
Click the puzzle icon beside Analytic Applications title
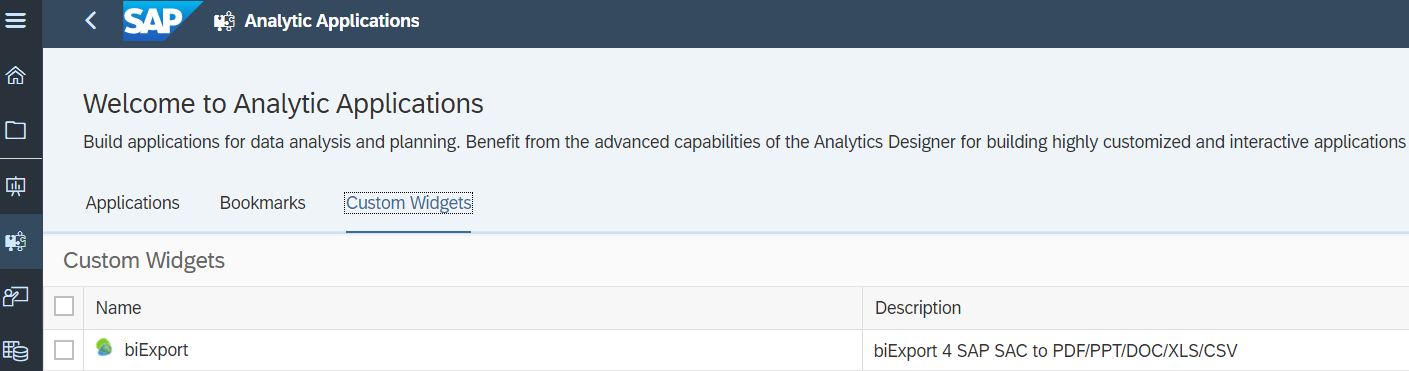point(225,21)
